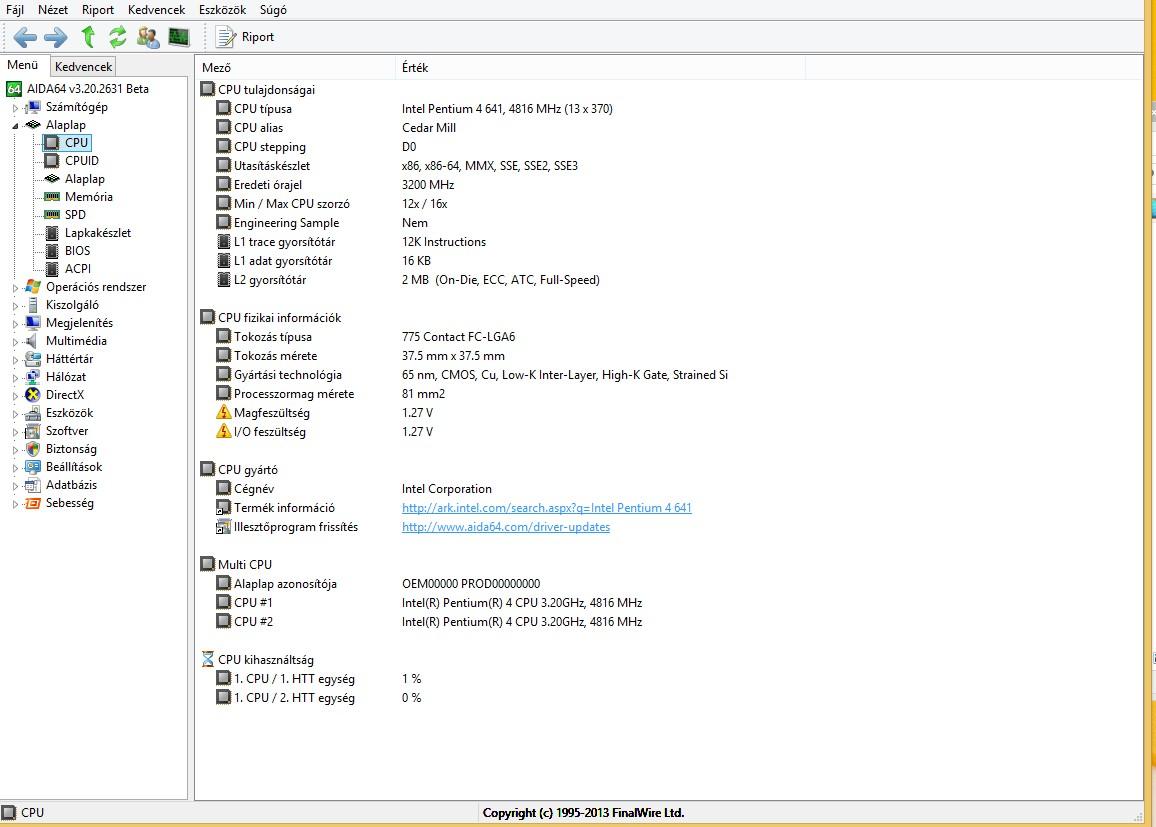Image resolution: width=1156 pixels, height=827 pixels.
Task: Select the Memória module icon
Action: coord(52,197)
